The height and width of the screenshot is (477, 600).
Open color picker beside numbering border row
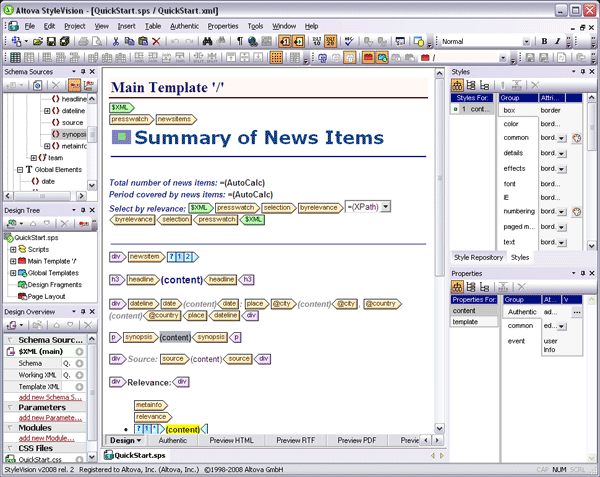pos(576,212)
